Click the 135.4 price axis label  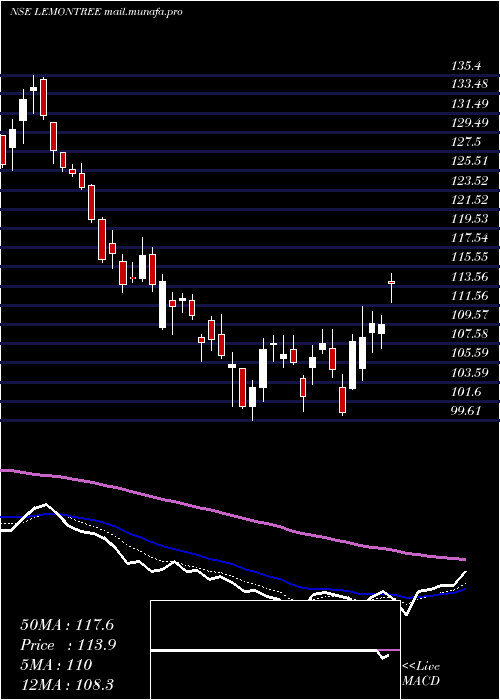466,66
